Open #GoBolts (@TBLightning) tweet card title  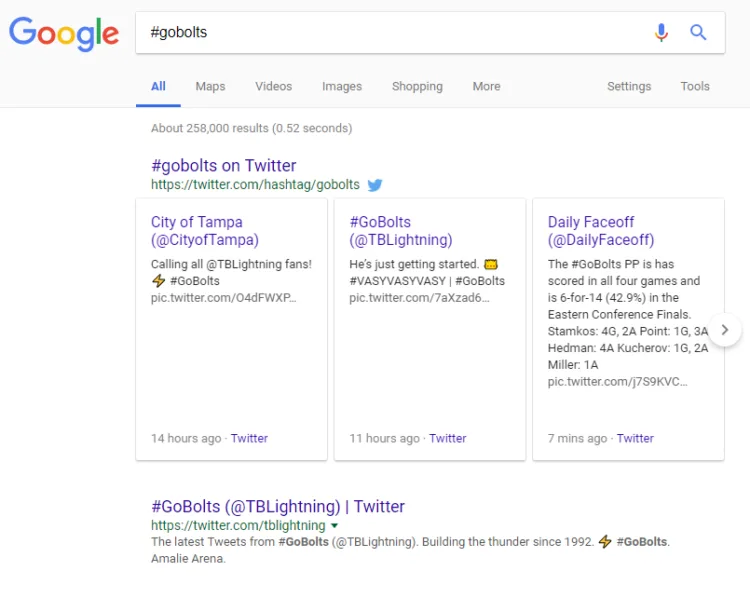click(401, 231)
